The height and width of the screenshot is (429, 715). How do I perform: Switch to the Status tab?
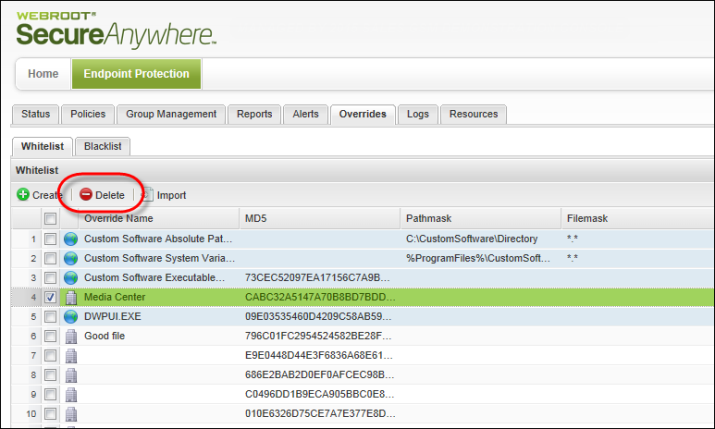tap(35, 114)
